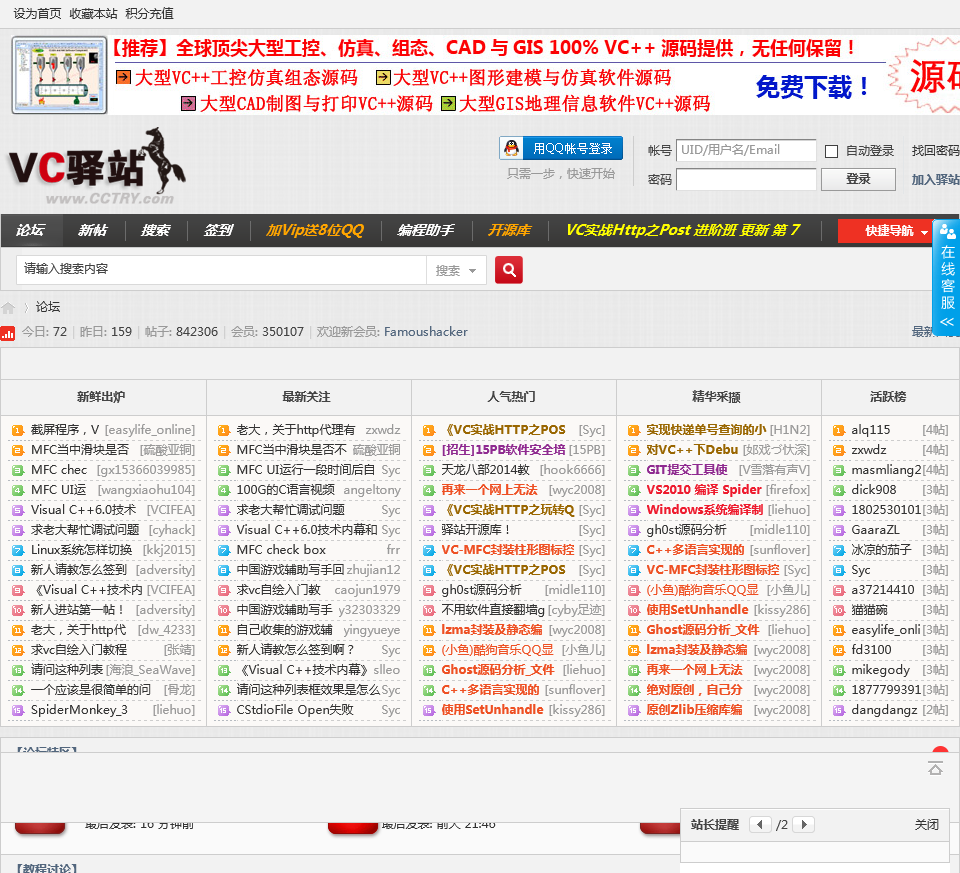Click new member Famoushacker link
Image resolution: width=960 pixels, height=873 pixels.
(426, 332)
